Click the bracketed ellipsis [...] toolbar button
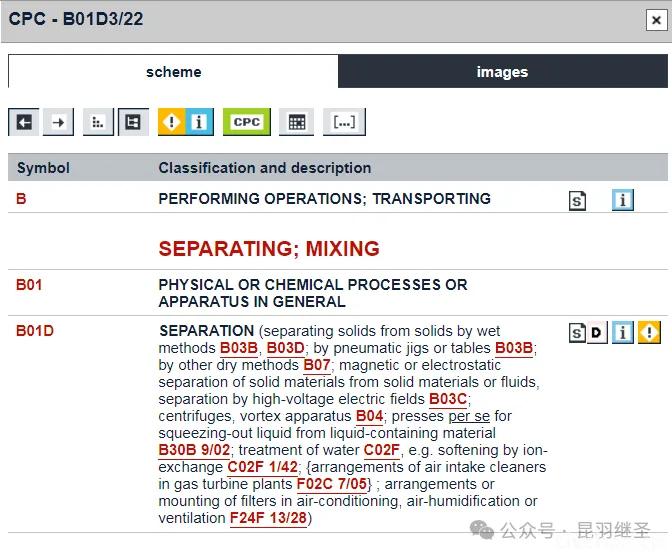672x557 pixels. [x=344, y=122]
